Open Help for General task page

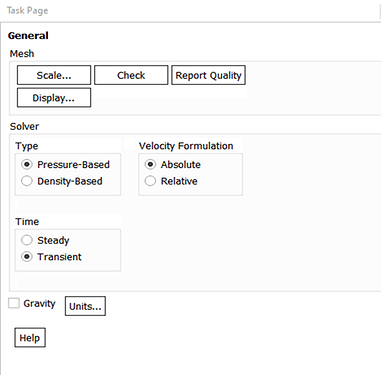tap(30, 338)
